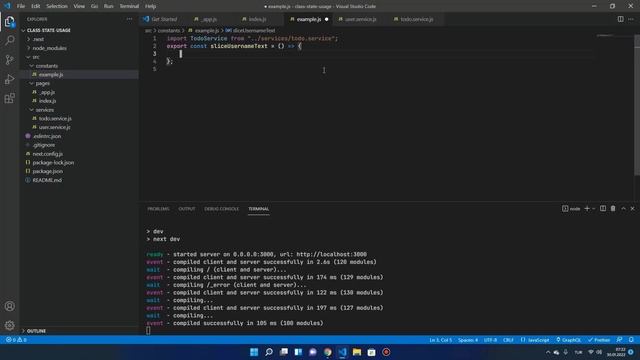Open the Accounts menu icon
Viewport: 640px width, 360px height.
[x=9, y=306]
